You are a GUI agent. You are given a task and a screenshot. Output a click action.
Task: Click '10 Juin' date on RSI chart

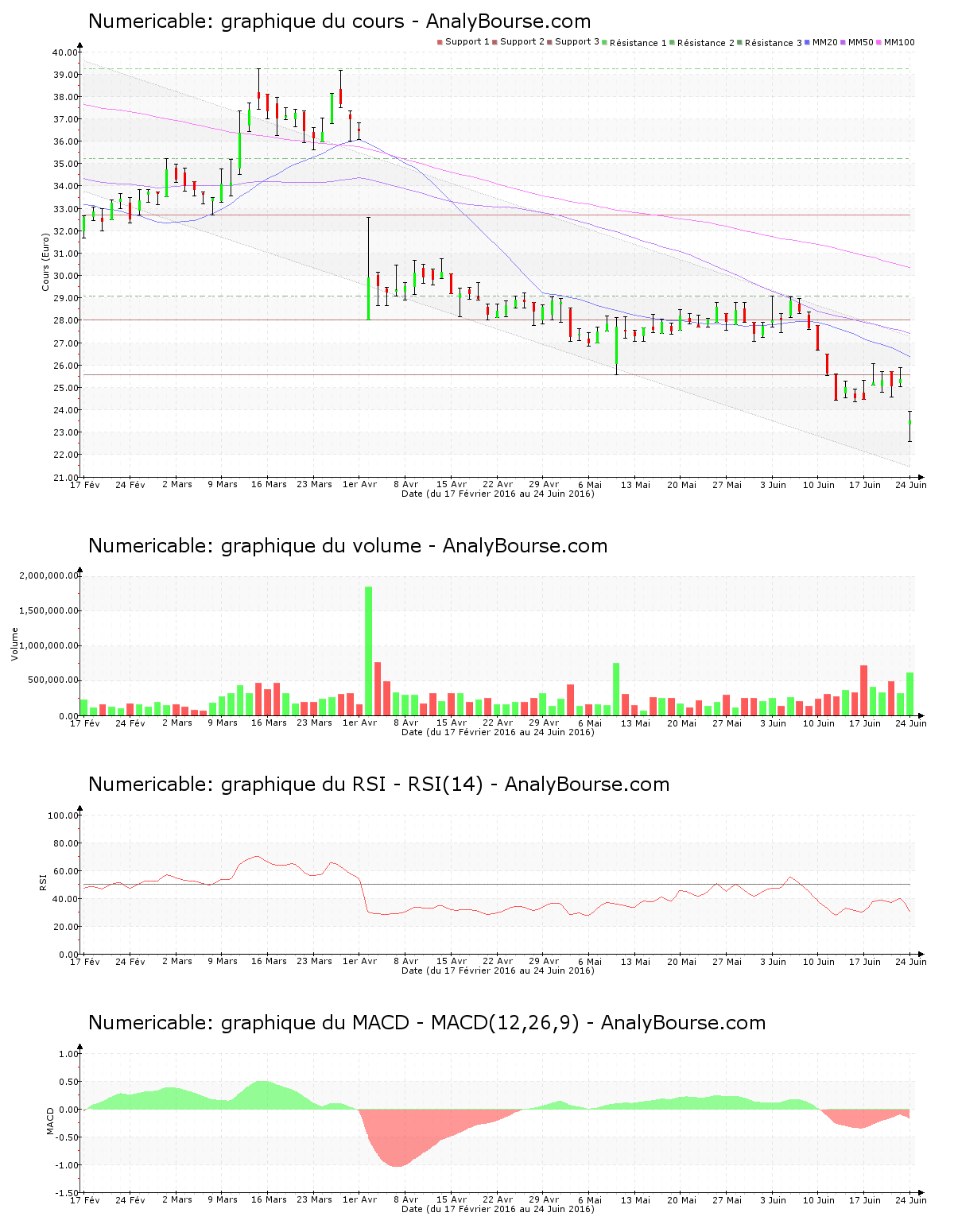click(x=819, y=961)
